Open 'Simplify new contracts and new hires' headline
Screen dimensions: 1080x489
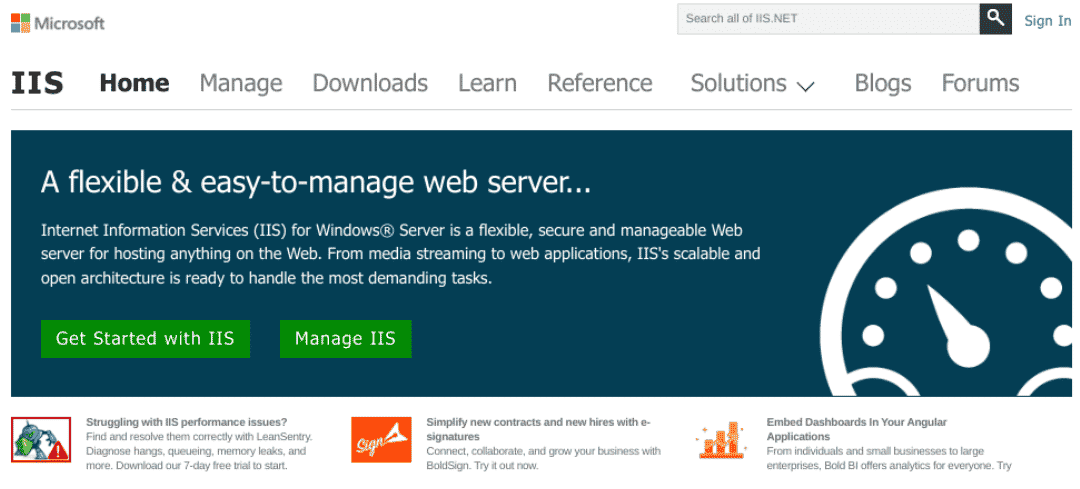[538, 429]
